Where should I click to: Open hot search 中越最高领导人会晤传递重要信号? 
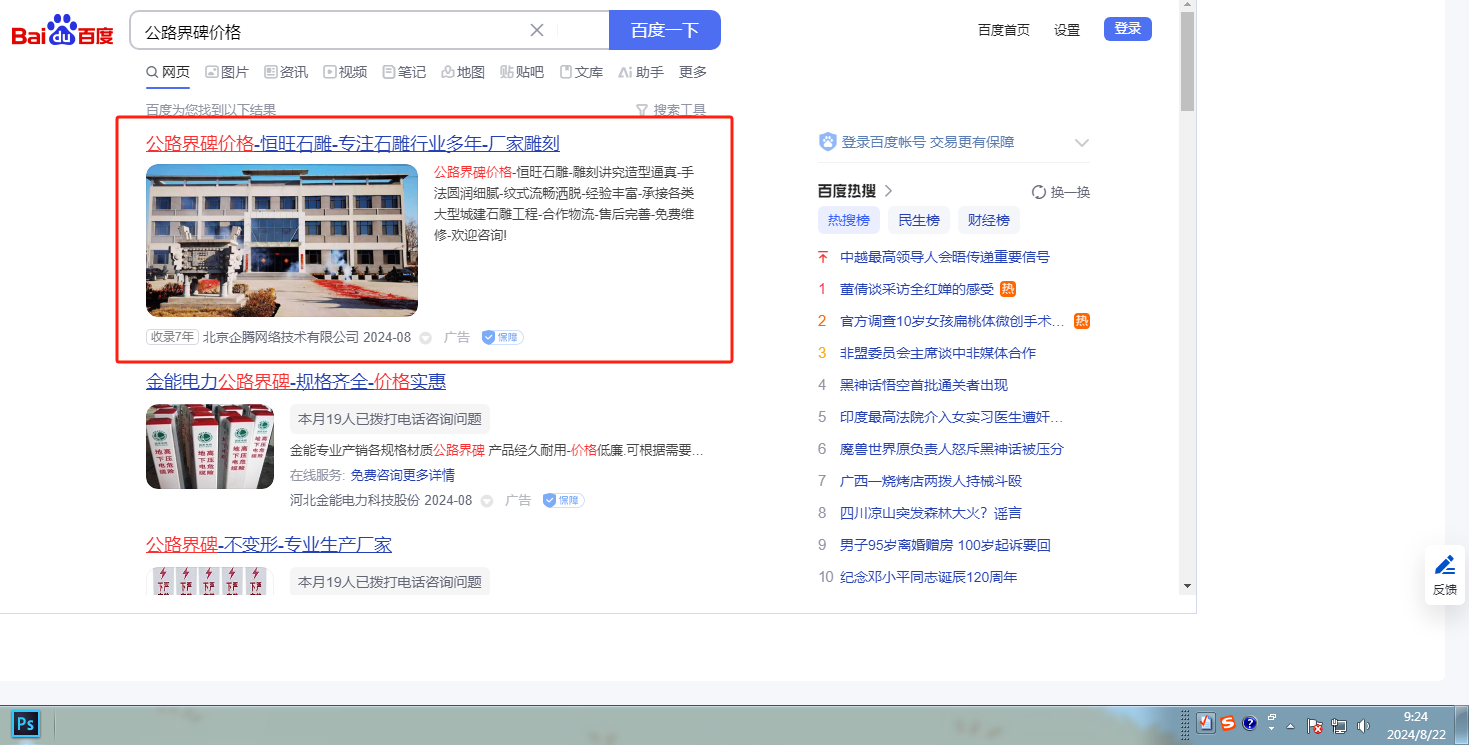click(x=945, y=257)
